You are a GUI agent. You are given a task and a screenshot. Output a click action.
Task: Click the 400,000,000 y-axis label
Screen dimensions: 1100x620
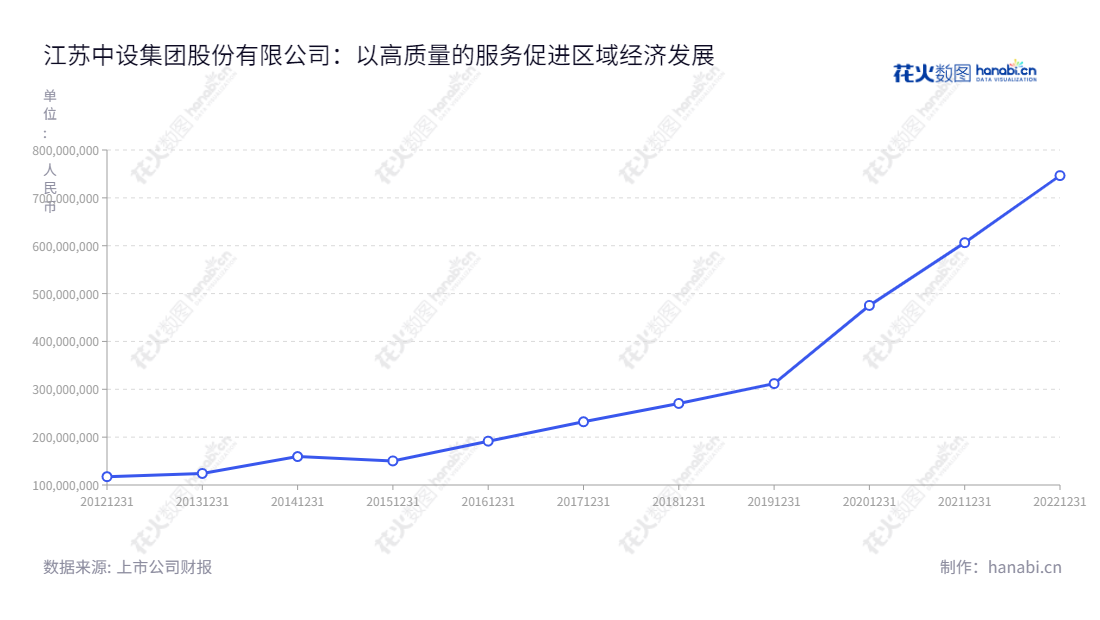65,342
